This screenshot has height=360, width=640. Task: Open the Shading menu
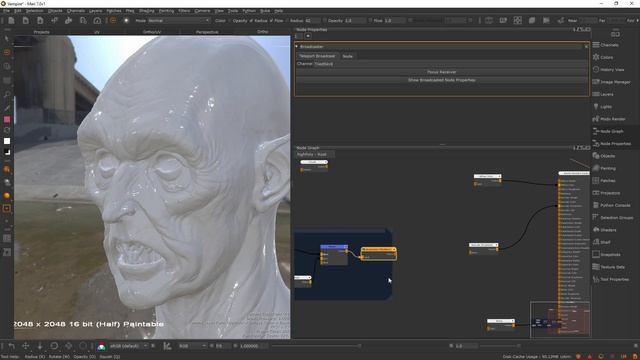tap(147, 11)
